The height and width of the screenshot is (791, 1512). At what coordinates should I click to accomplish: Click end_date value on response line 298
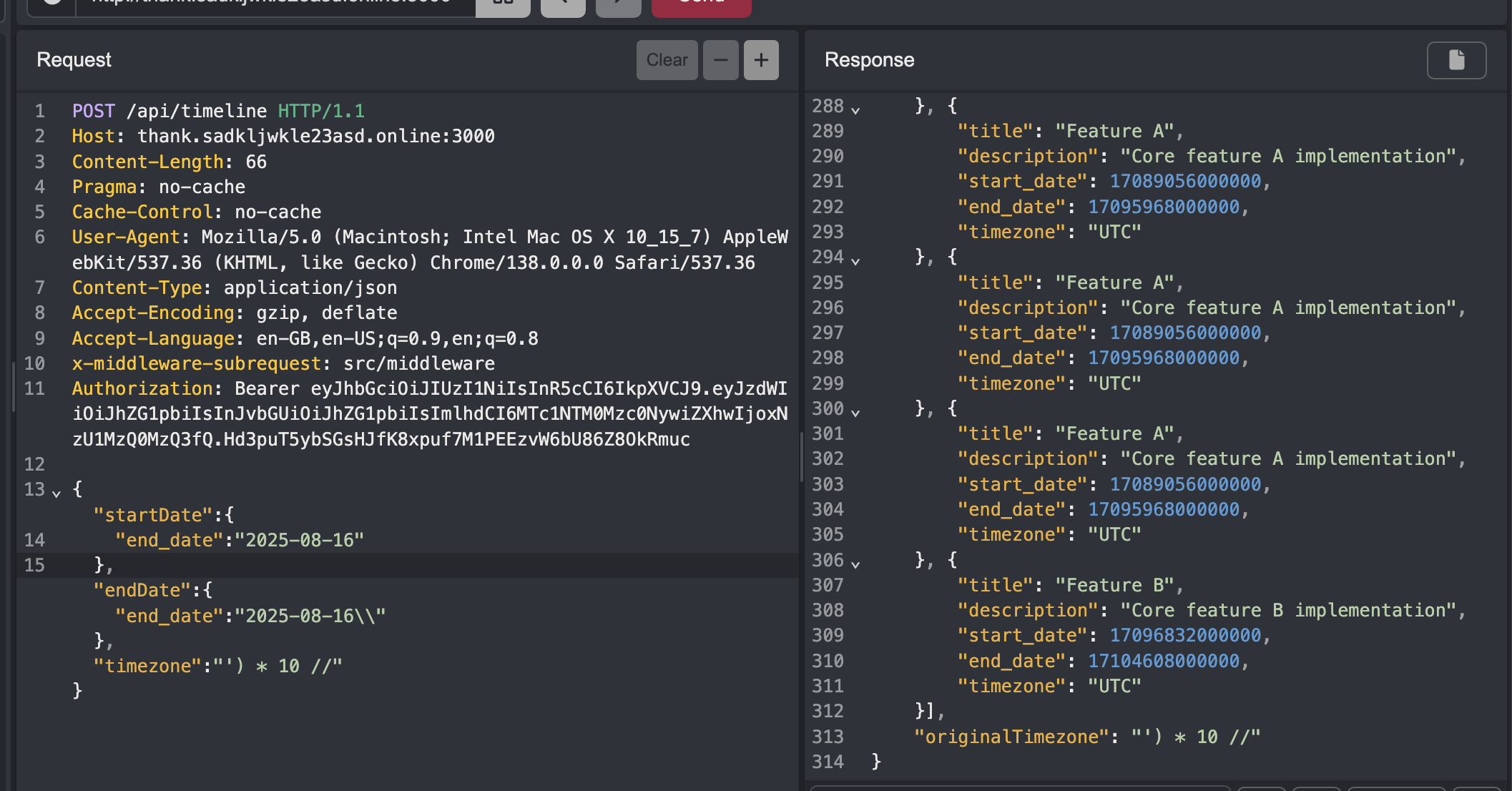coord(1164,358)
